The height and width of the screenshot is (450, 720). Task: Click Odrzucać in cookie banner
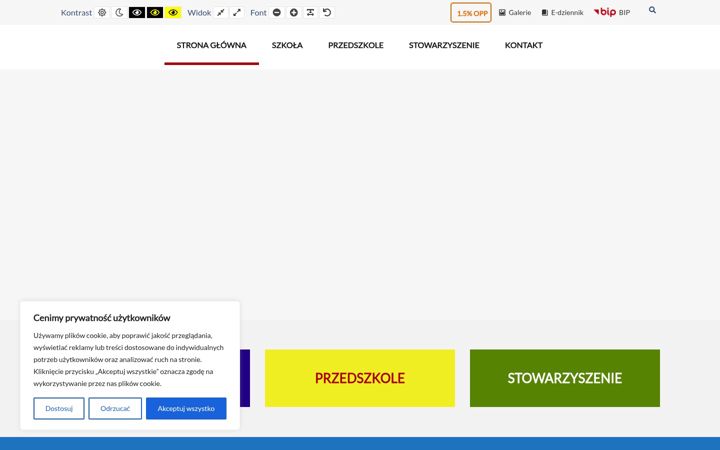(115, 408)
